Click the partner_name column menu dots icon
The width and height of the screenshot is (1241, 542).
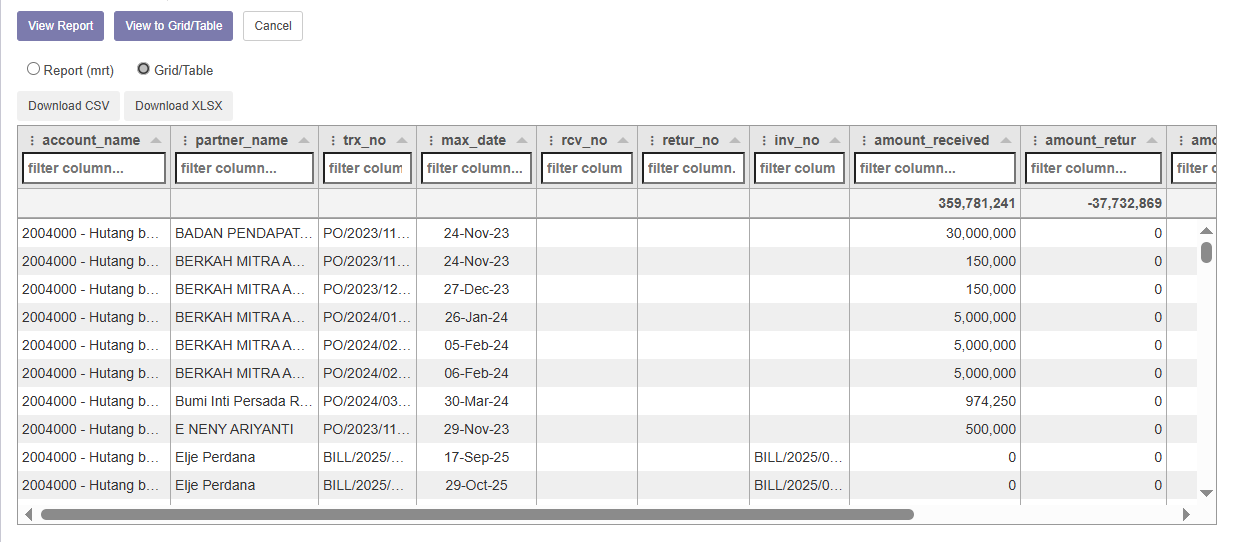click(x=185, y=141)
